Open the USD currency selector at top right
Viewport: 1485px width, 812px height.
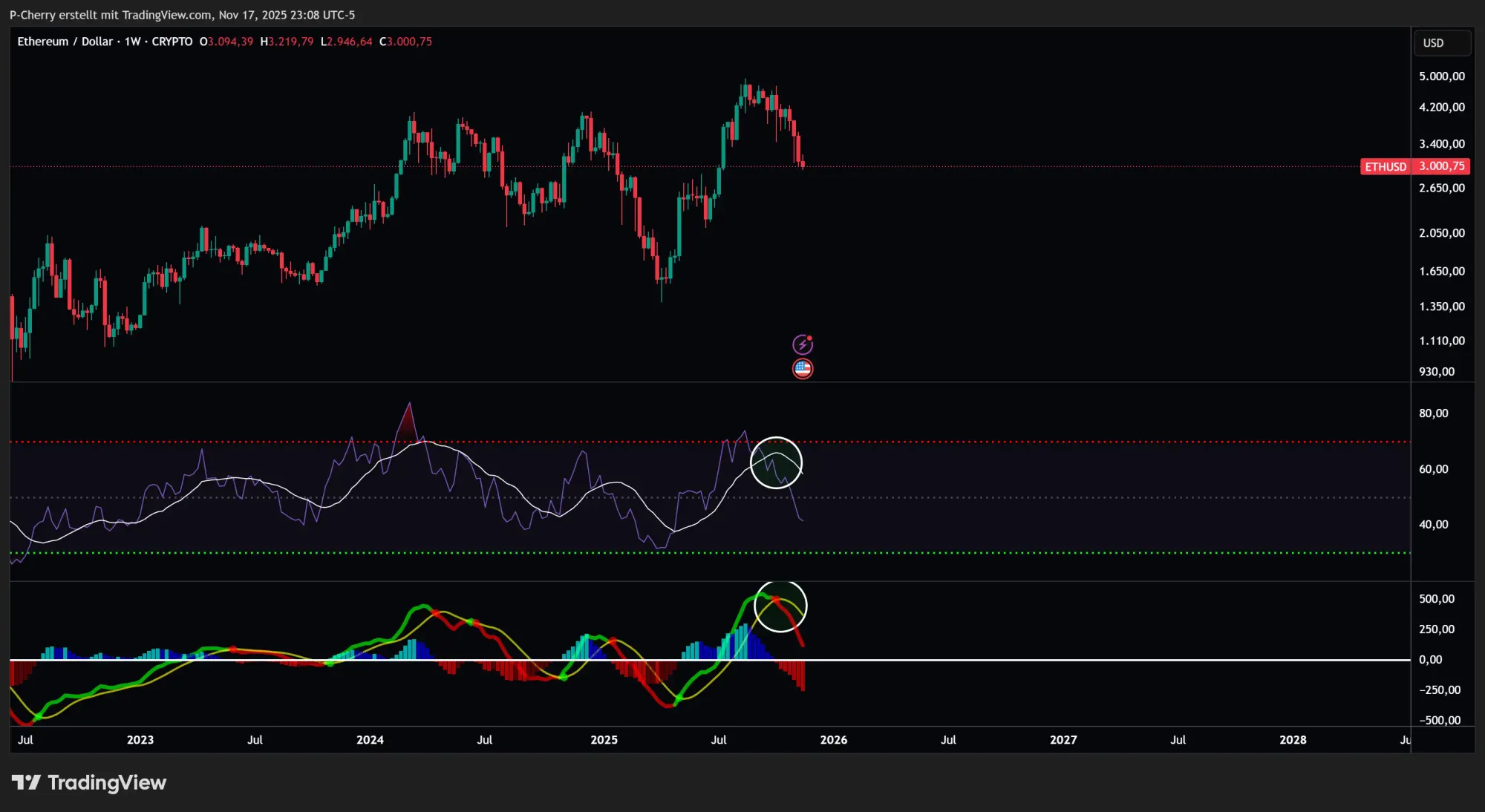tap(1440, 42)
